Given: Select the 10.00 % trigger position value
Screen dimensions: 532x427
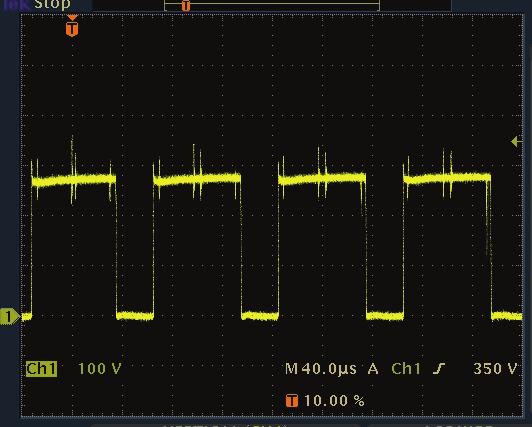Looking at the screenshot, I should click(334, 401).
